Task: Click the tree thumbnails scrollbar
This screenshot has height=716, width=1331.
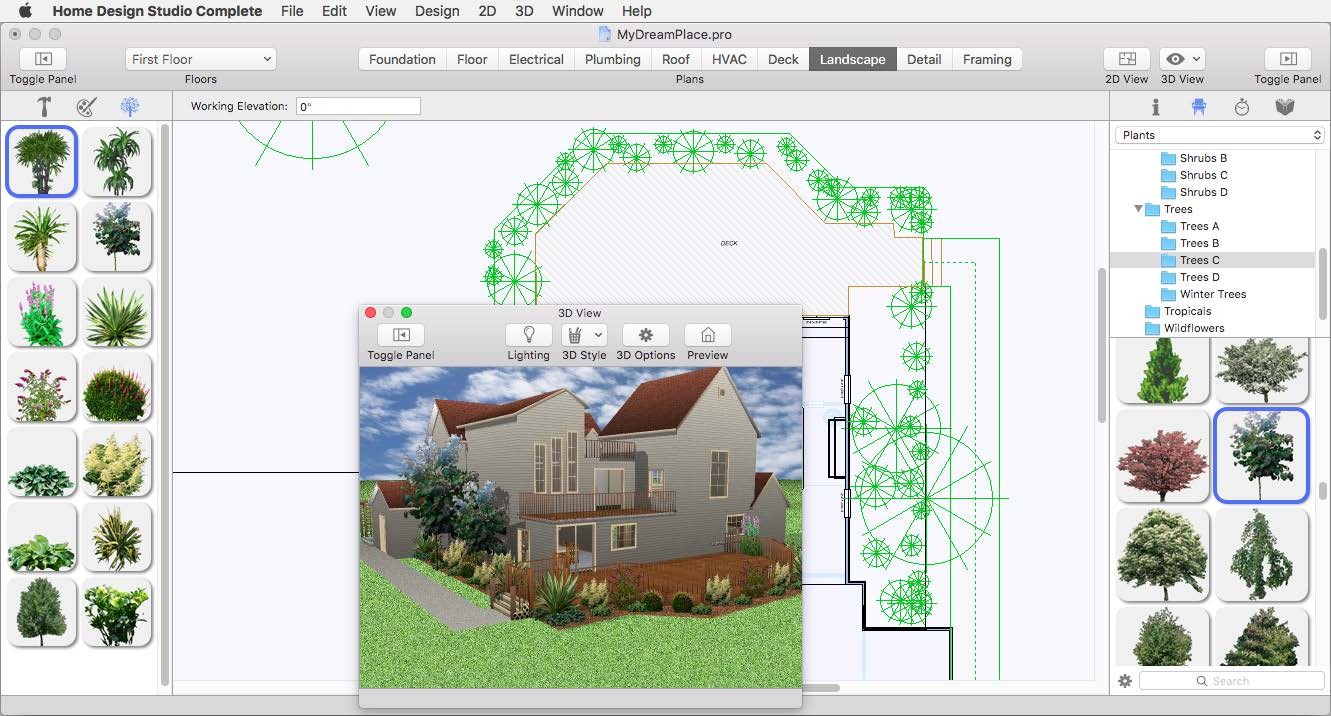Action: click(x=1323, y=493)
